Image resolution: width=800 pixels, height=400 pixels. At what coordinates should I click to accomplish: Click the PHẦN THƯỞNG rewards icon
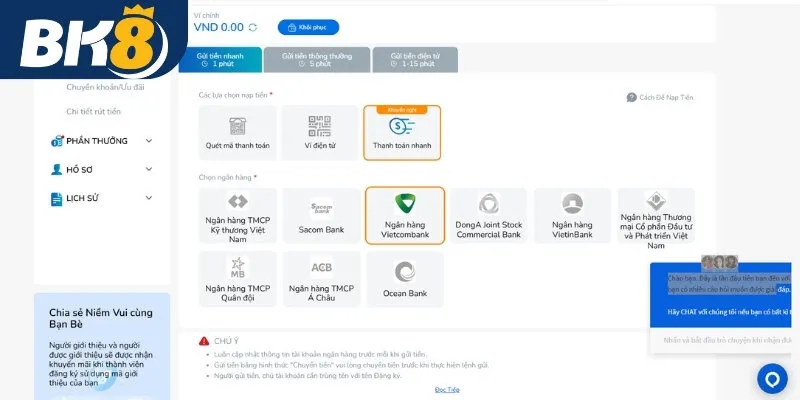57,141
